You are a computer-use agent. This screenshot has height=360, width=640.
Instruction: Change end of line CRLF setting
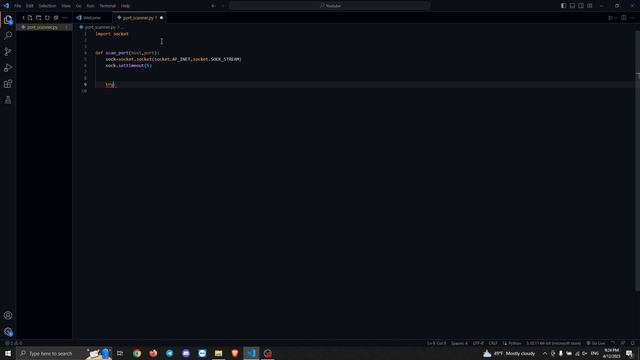(493, 343)
